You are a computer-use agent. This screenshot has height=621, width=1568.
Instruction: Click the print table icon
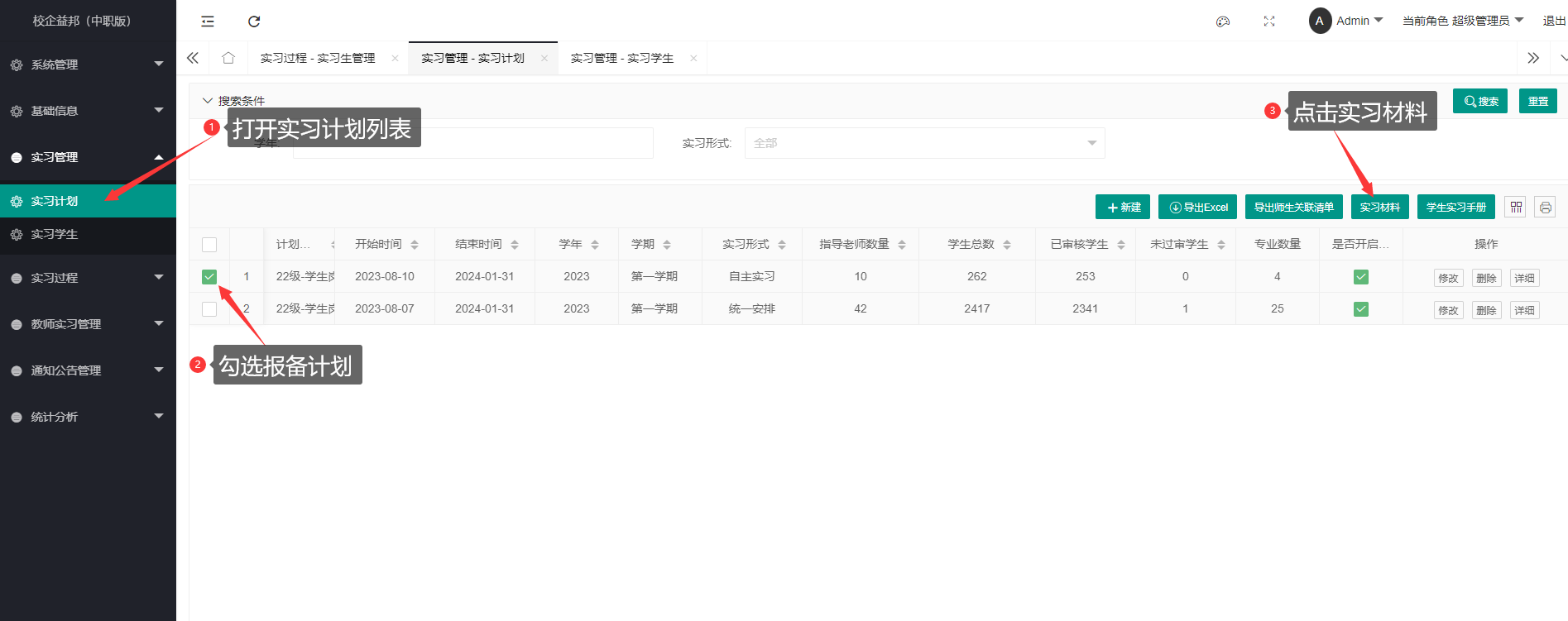click(1544, 208)
